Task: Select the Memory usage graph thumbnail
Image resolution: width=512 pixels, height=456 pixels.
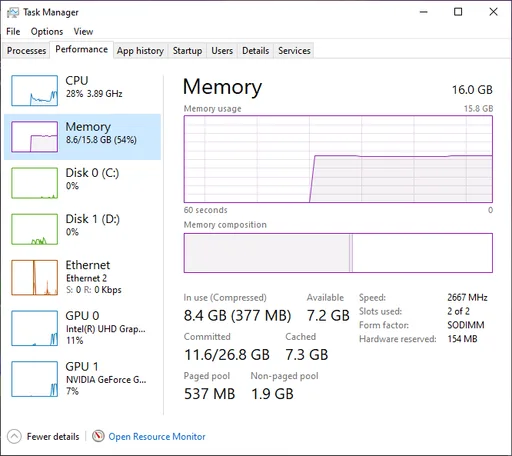Action: (x=34, y=137)
